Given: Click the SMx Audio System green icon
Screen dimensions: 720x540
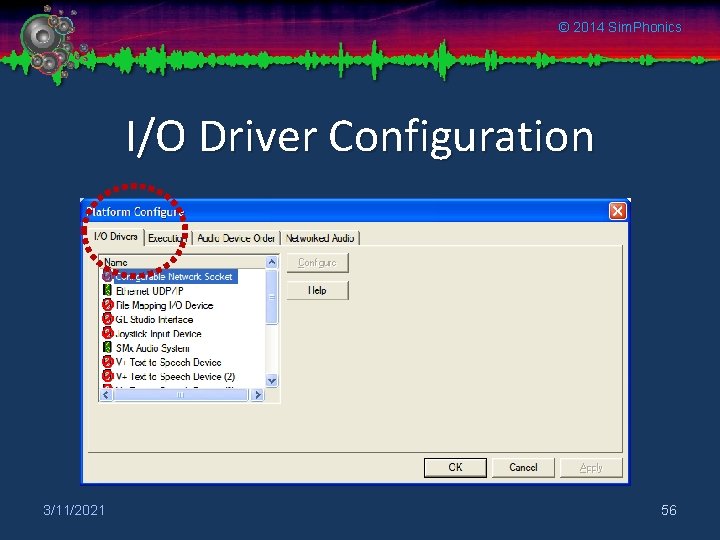Looking at the screenshot, I should 107,347.
